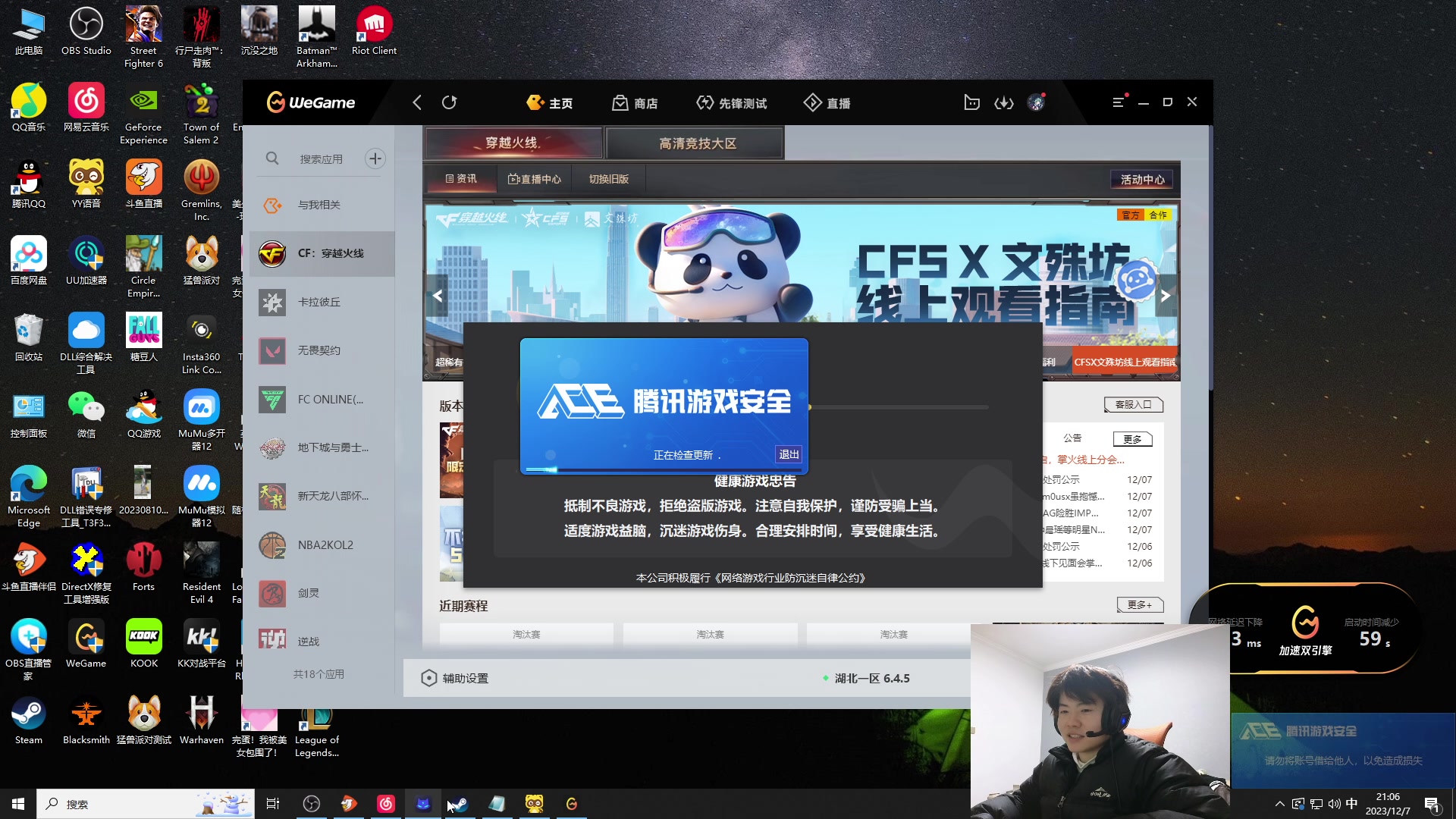This screenshot has height=819, width=1456.
Task: Open the WeGame 商店 tab
Action: point(635,103)
